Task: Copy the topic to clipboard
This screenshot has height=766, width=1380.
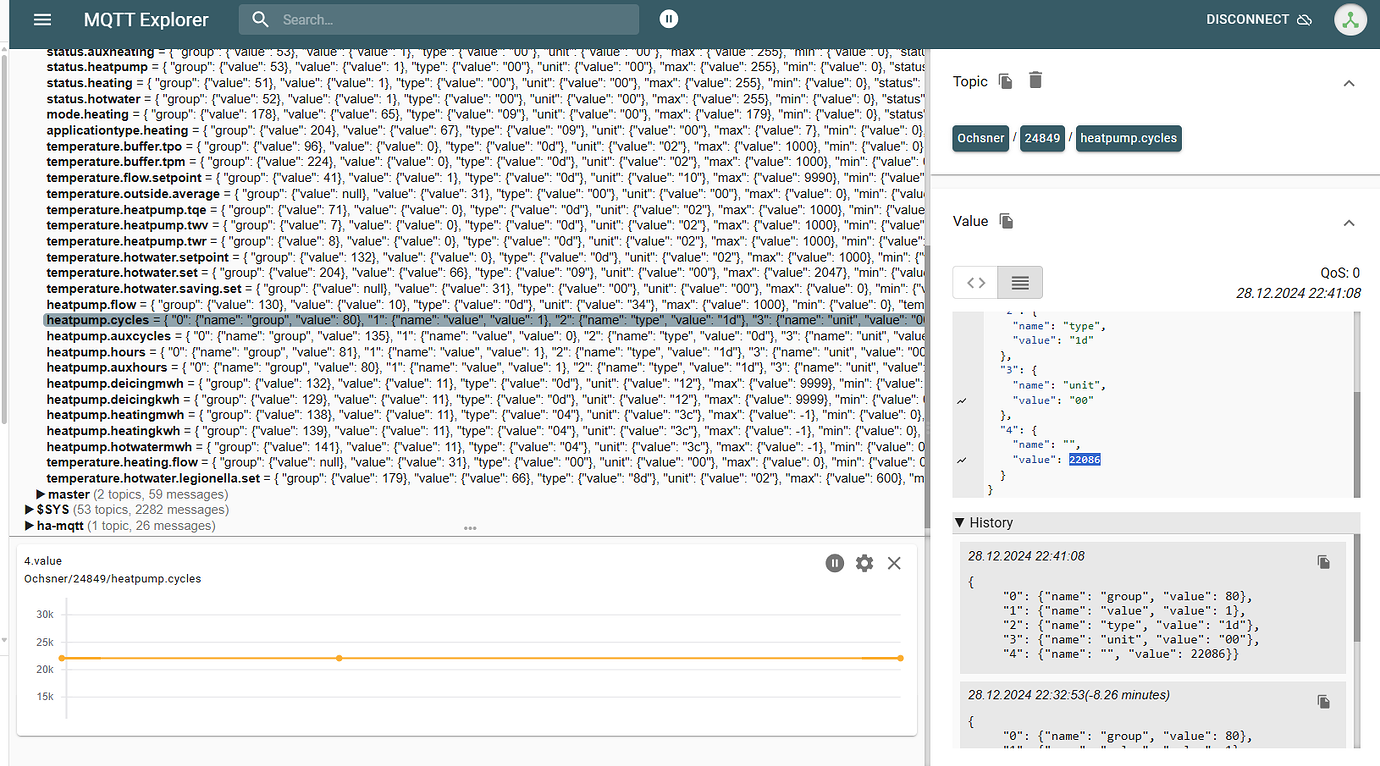Action: pos(1006,81)
